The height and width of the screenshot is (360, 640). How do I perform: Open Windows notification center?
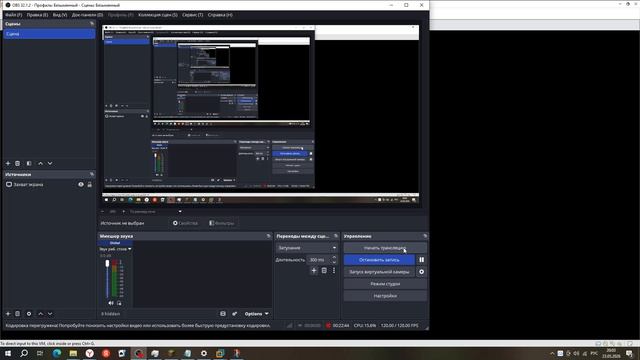(630, 353)
